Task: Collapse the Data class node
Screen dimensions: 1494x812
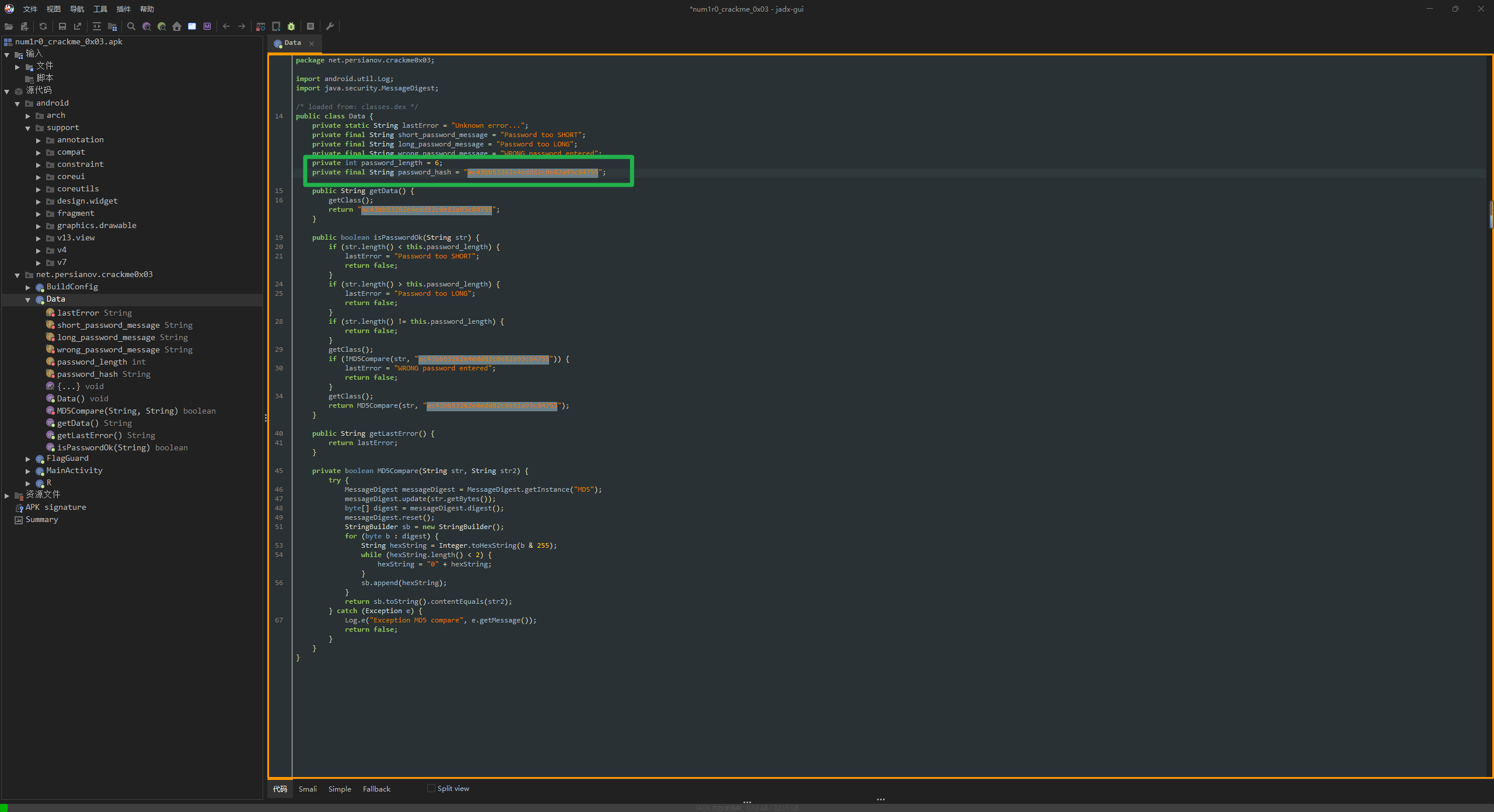Action: (28, 300)
